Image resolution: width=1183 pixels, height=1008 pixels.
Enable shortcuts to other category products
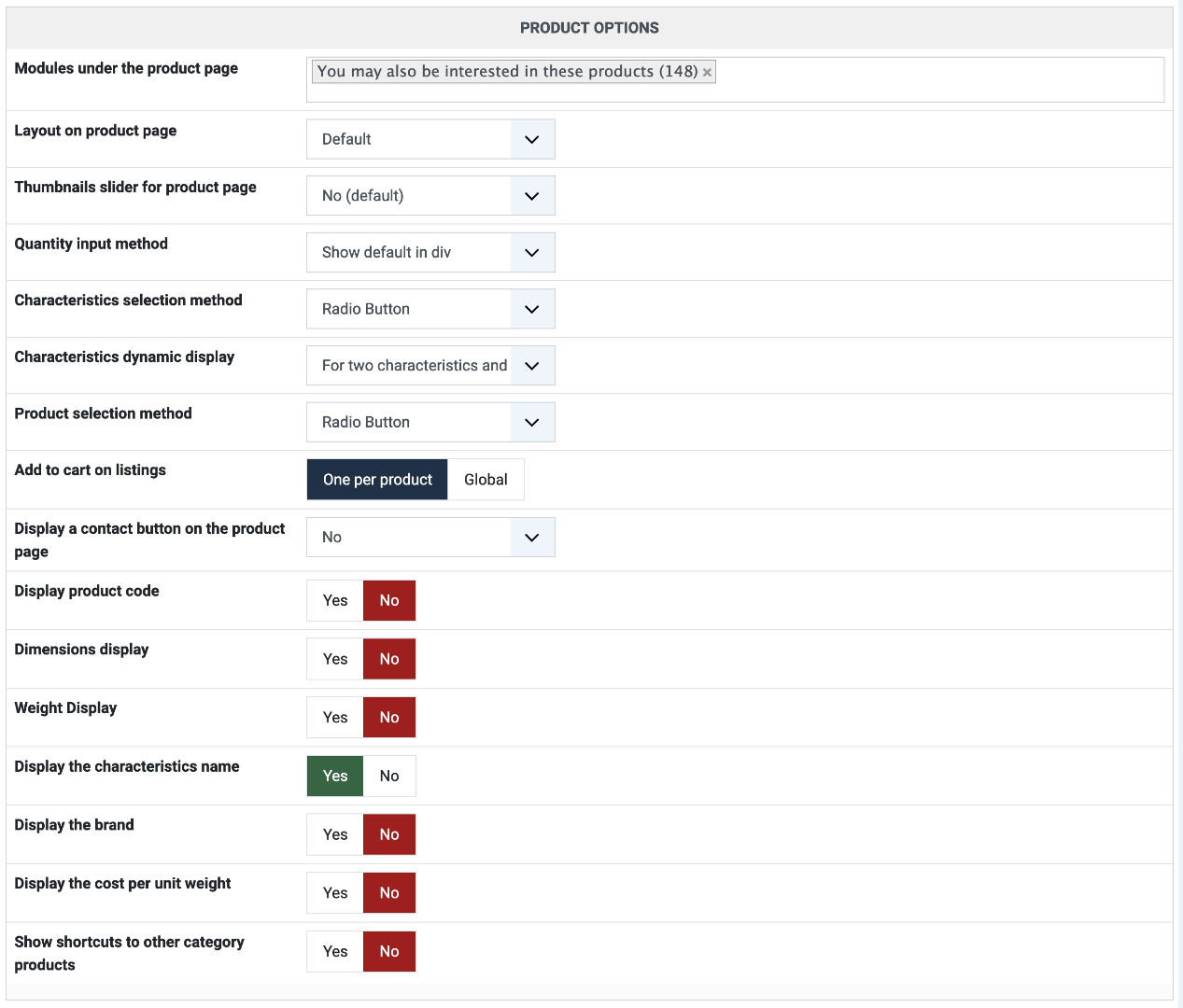coord(335,952)
